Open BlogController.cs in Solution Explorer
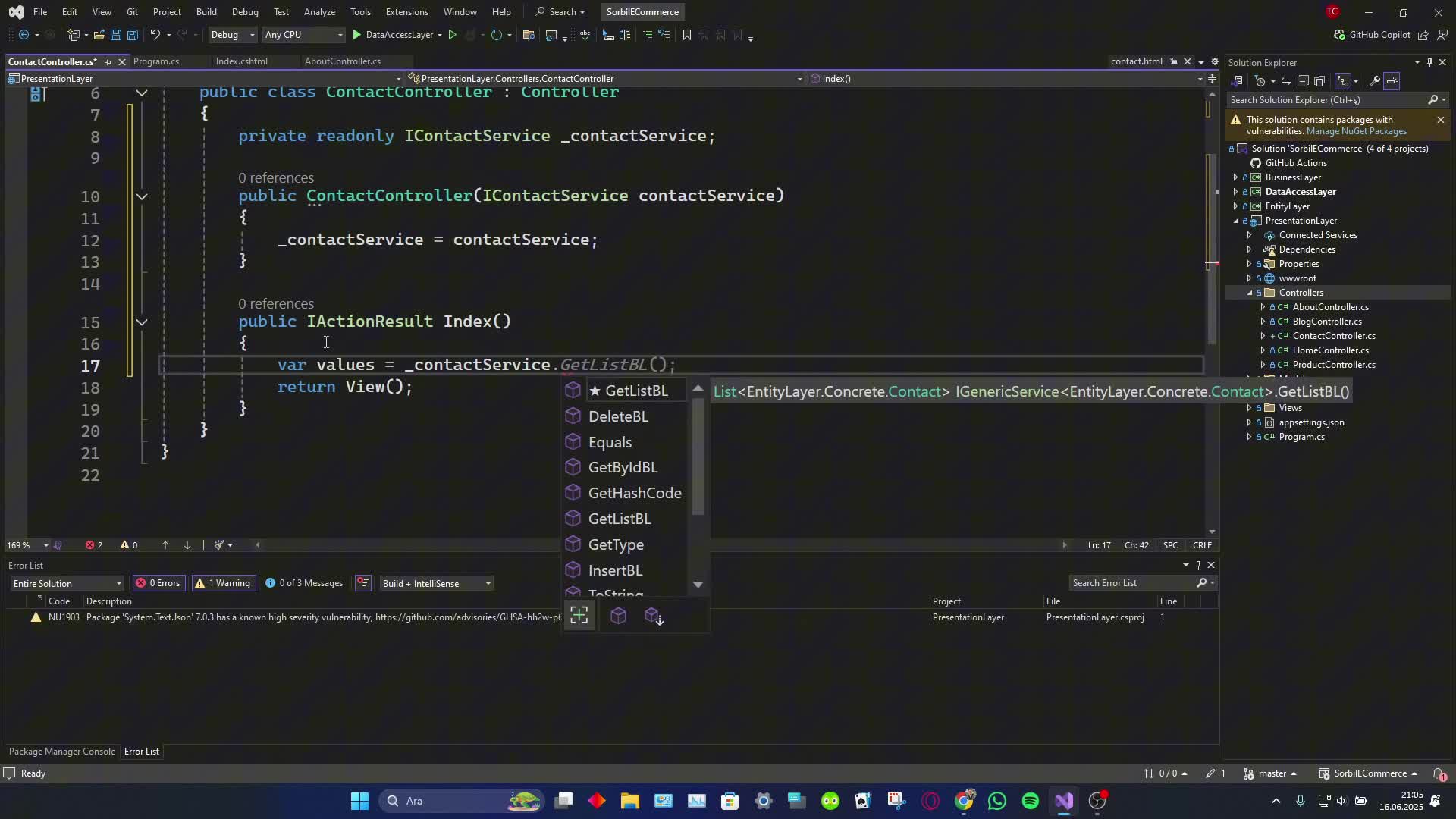This screenshot has width=1456, height=819. point(1326,322)
